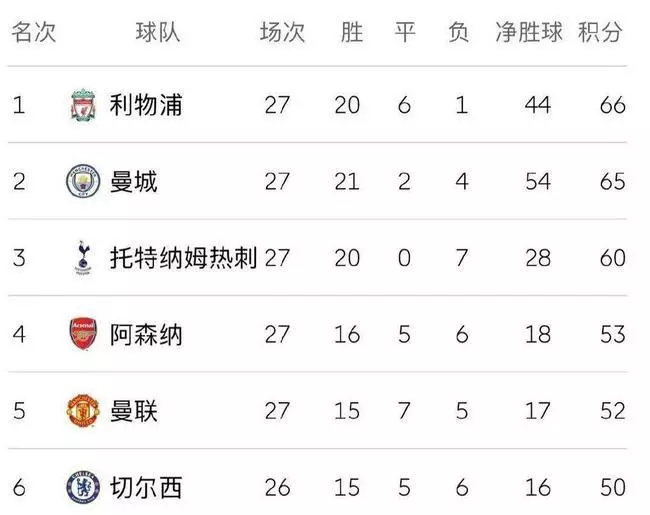650x515 pixels.
Task: Click the Manchester City club crest
Action: coord(83,181)
